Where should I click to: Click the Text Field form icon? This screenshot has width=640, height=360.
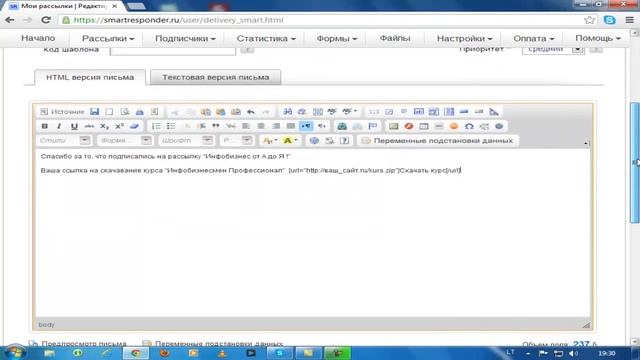tap(419, 111)
